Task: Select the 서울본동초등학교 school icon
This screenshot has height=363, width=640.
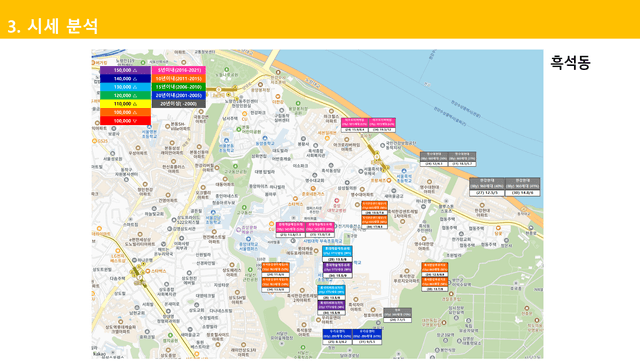Action: pos(226,140)
